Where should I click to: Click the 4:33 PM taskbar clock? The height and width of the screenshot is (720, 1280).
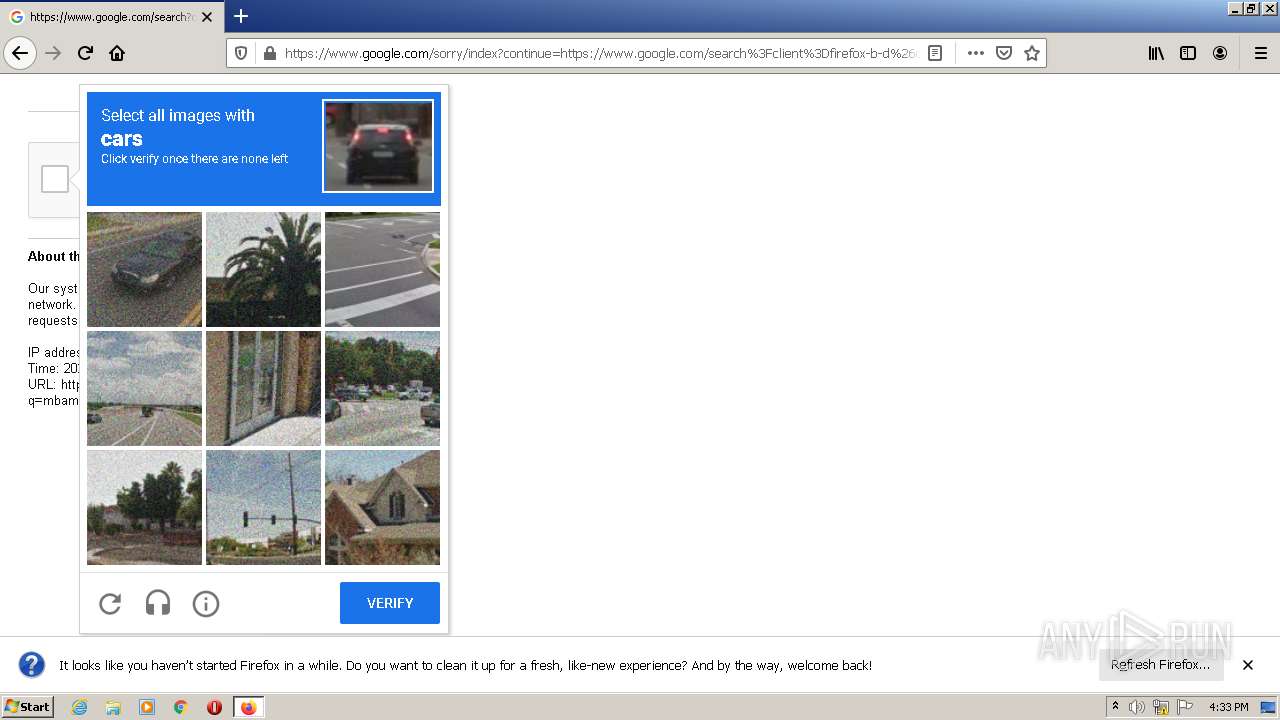(x=1228, y=707)
